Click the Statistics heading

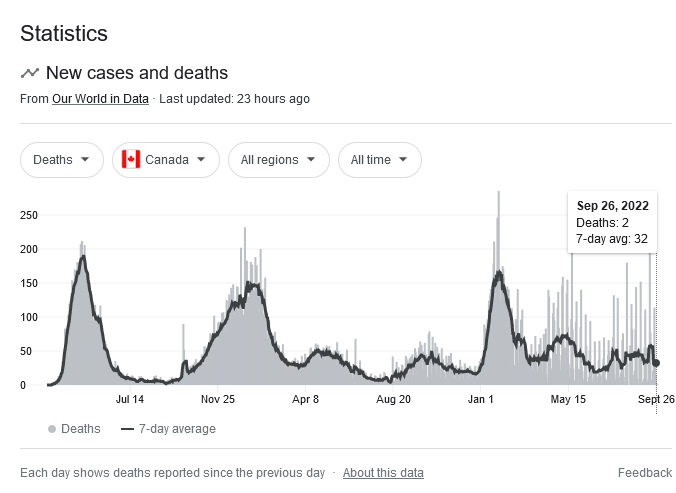click(64, 33)
